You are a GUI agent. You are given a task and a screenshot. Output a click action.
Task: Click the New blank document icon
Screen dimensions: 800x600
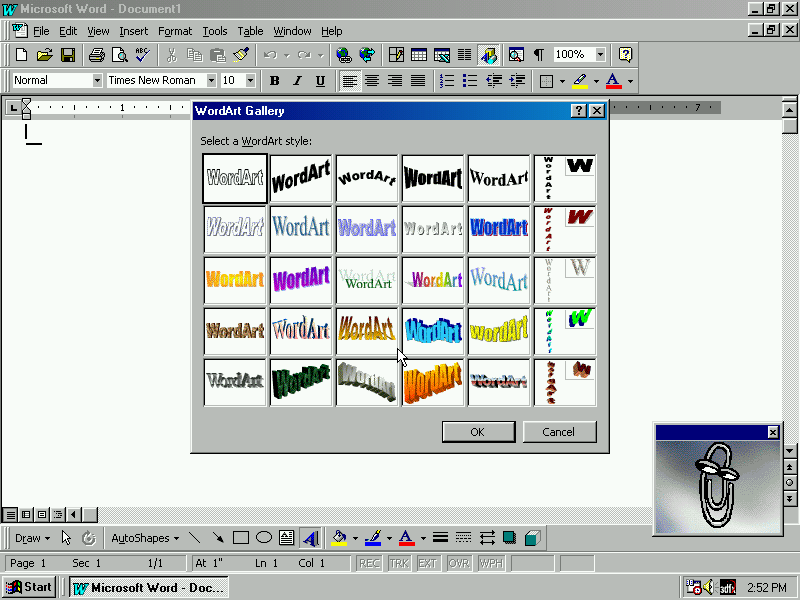pyautogui.click(x=21, y=55)
